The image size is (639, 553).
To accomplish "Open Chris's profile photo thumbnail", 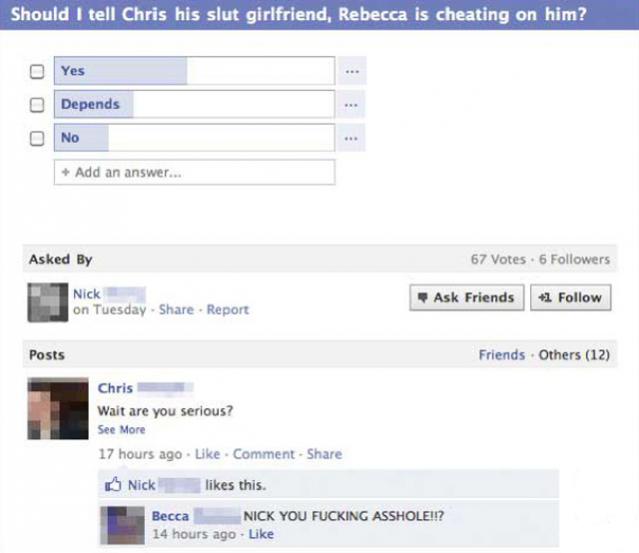I will click(x=58, y=408).
